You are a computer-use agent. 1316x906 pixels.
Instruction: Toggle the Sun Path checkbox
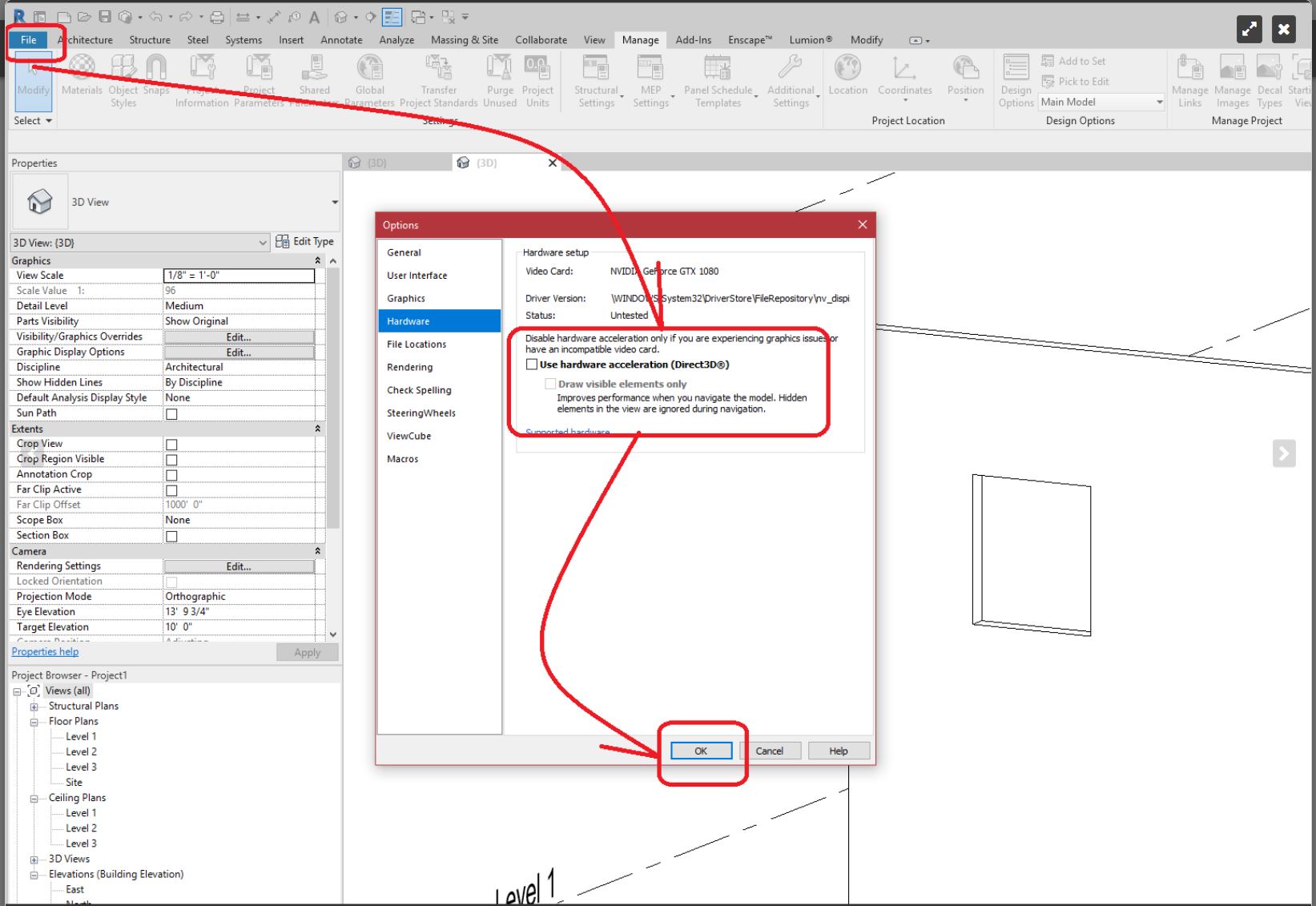(x=171, y=413)
